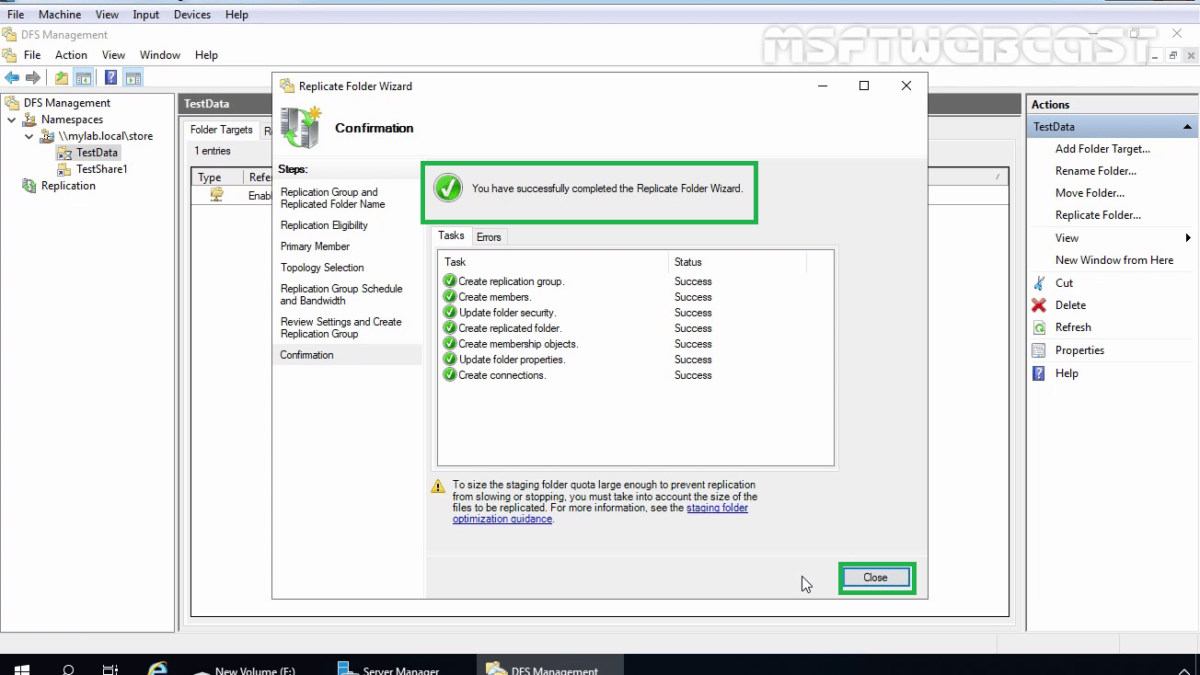This screenshot has height=675, width=1200.
Task: Toggle the Show/Hide Action Pane toolbar icon
Action: tap(133, 78)
